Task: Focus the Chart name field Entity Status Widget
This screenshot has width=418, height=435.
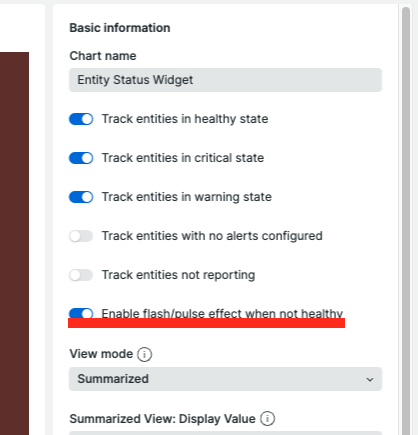Action: point(225,80)
